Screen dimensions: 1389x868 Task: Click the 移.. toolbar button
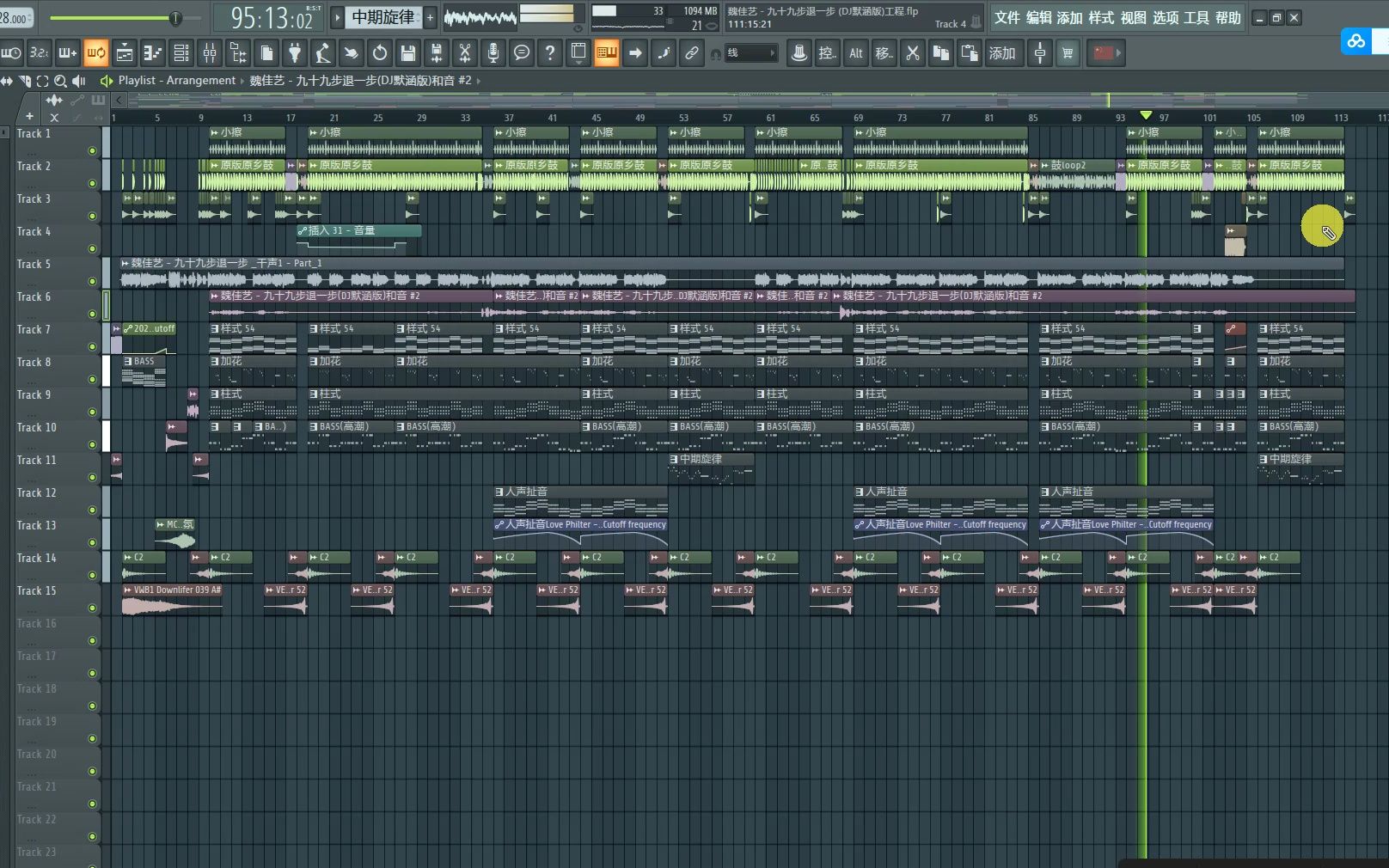pyautogui.click(x=884, y=53)
